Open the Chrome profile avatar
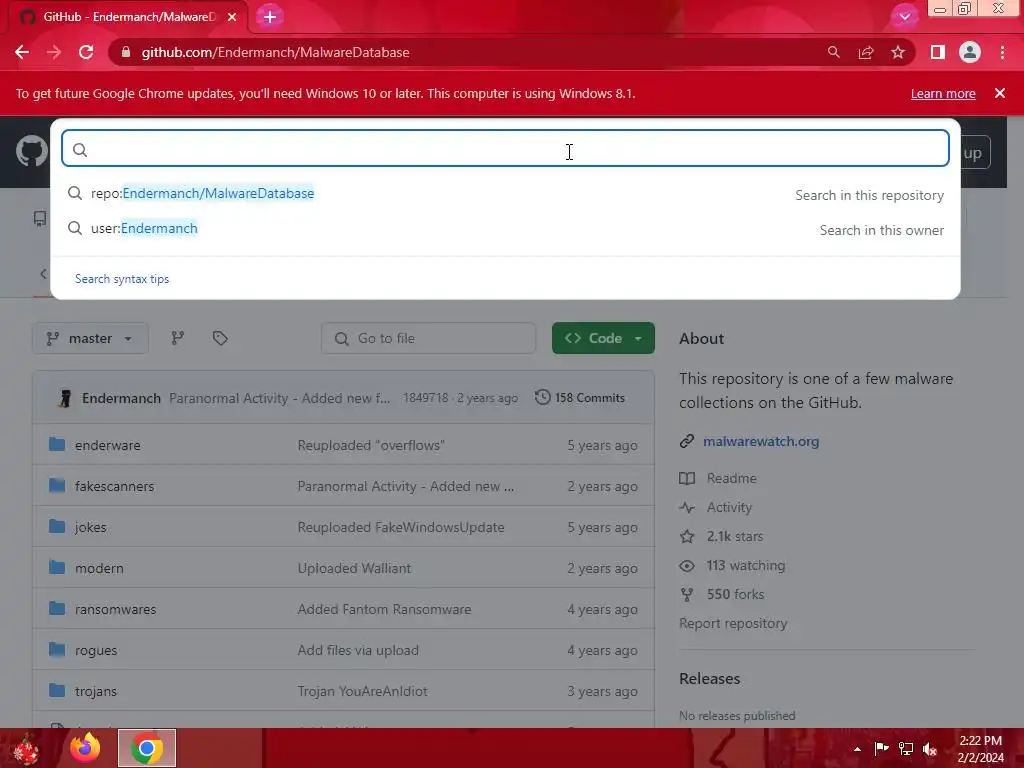1024x768 pixels. pyautogui.click(x=970, y=52)
